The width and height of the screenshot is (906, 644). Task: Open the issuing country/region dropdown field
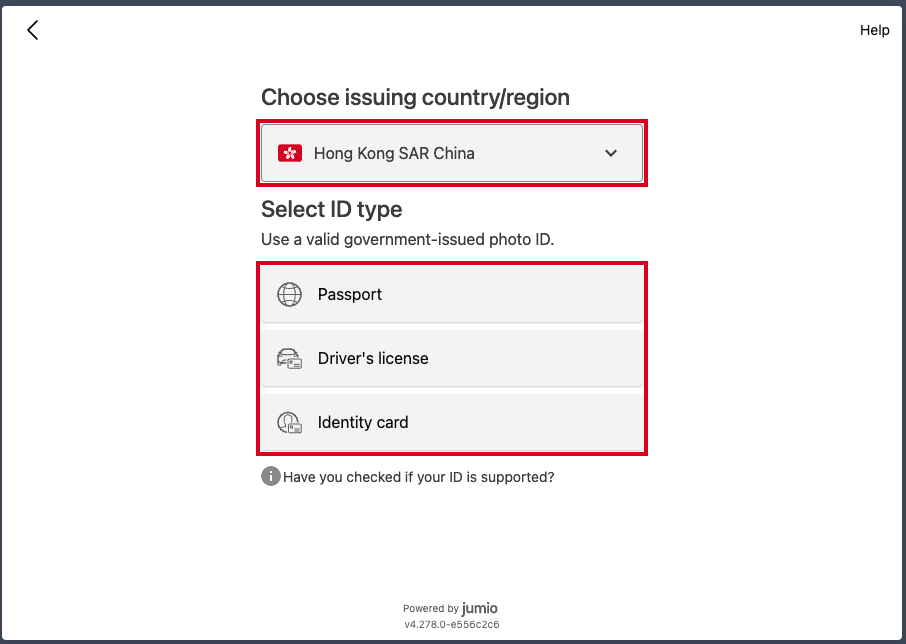452,153
